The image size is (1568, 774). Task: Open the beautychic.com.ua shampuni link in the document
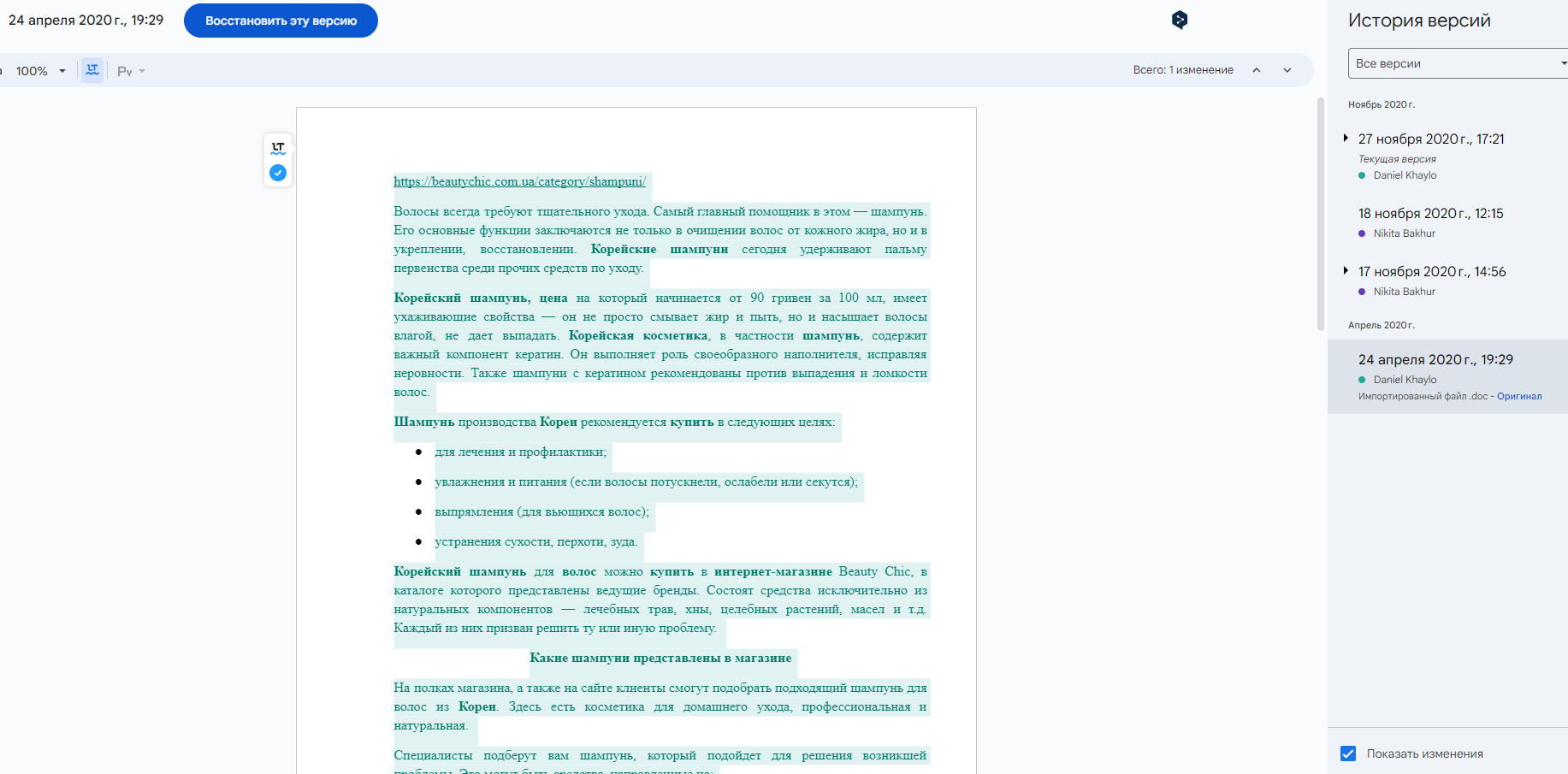coord(519,181)
